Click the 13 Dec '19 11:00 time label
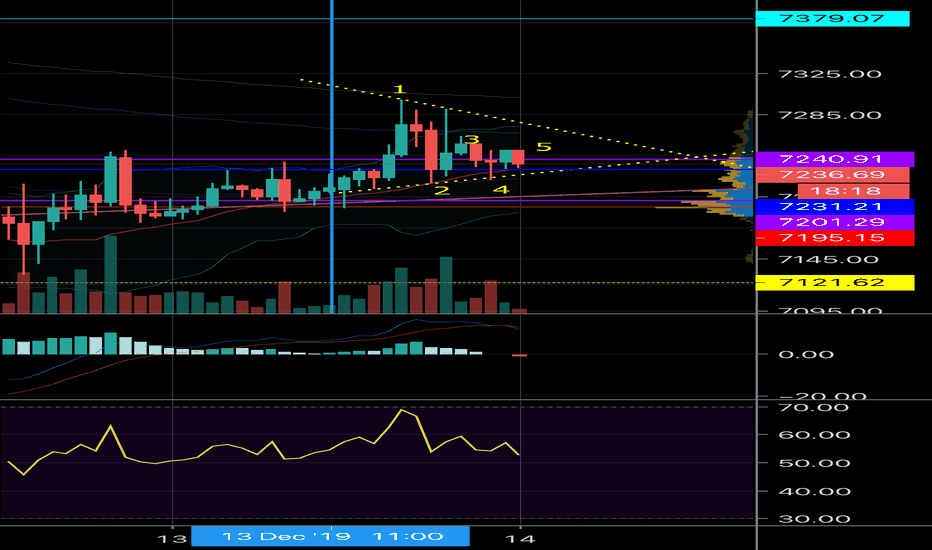The width and height of the screenshot is (932, 550). click(330, 536)
